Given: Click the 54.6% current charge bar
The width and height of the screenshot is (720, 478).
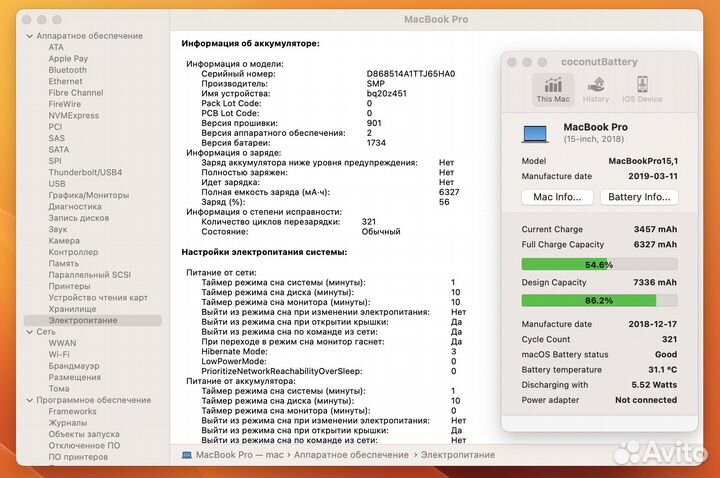Looking at the screenshot, I should pos(600,264).
